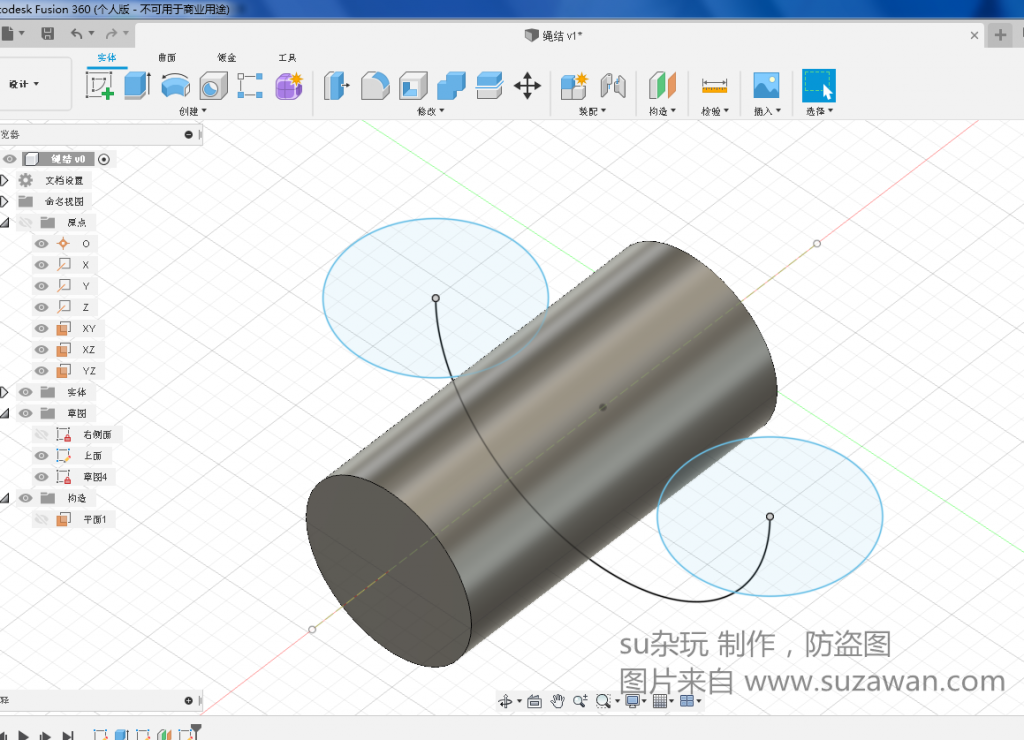Open the 创建 dropdown menu

(x=193, y=111)
